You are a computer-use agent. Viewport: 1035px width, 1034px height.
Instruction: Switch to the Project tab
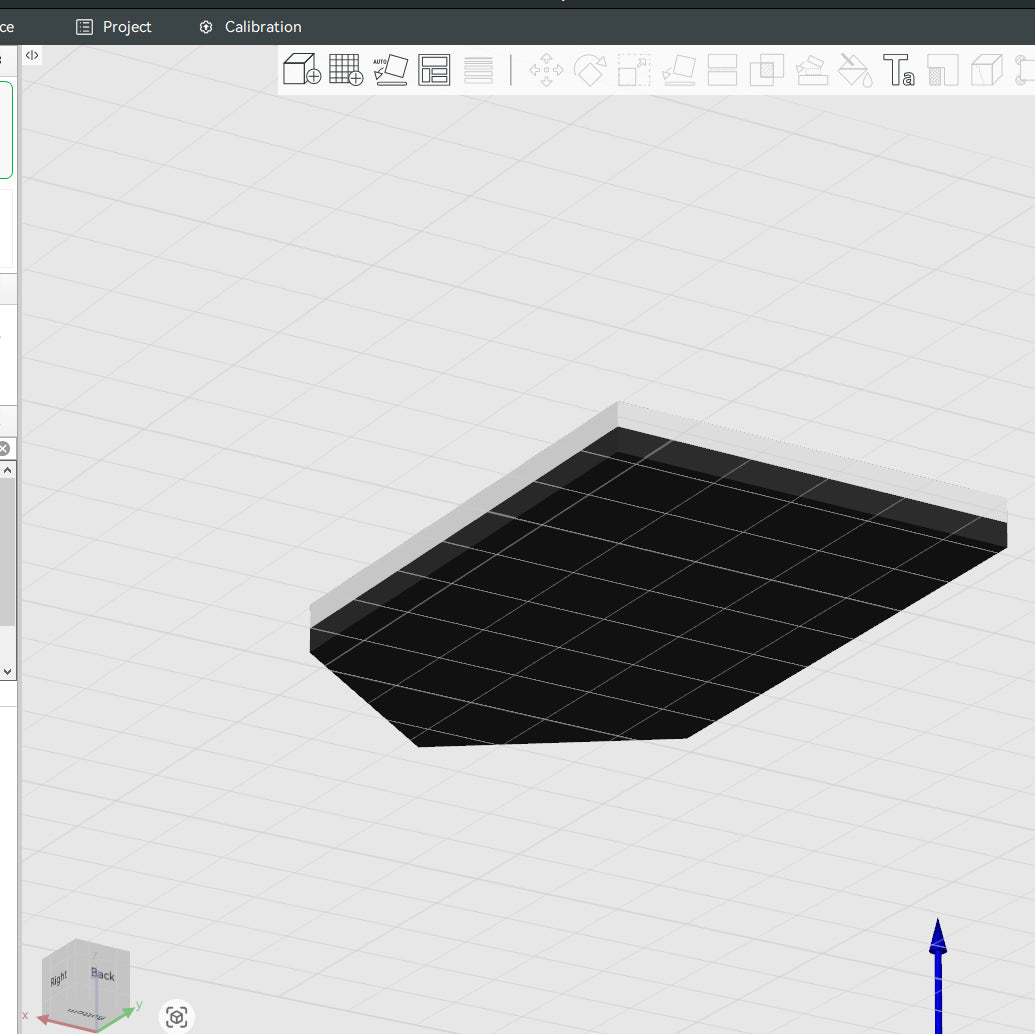(113, 27)
